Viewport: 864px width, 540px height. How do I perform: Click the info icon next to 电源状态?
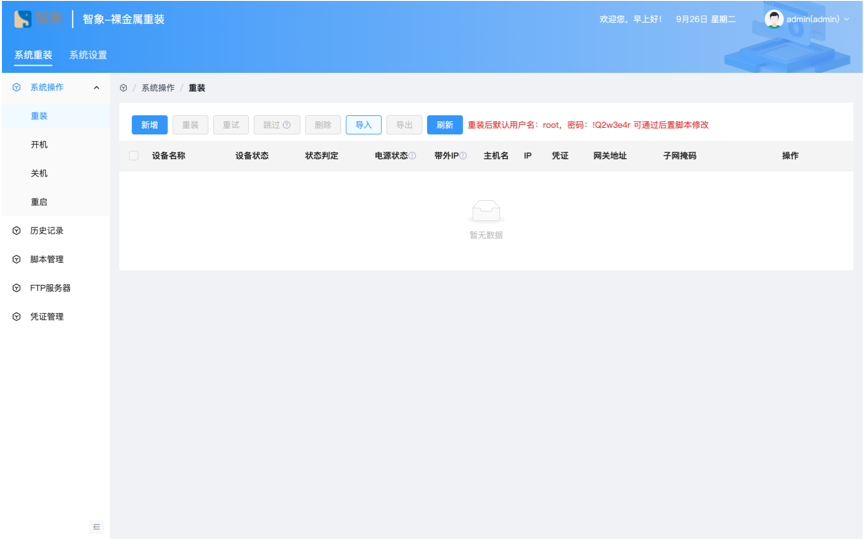coord(412,156)
